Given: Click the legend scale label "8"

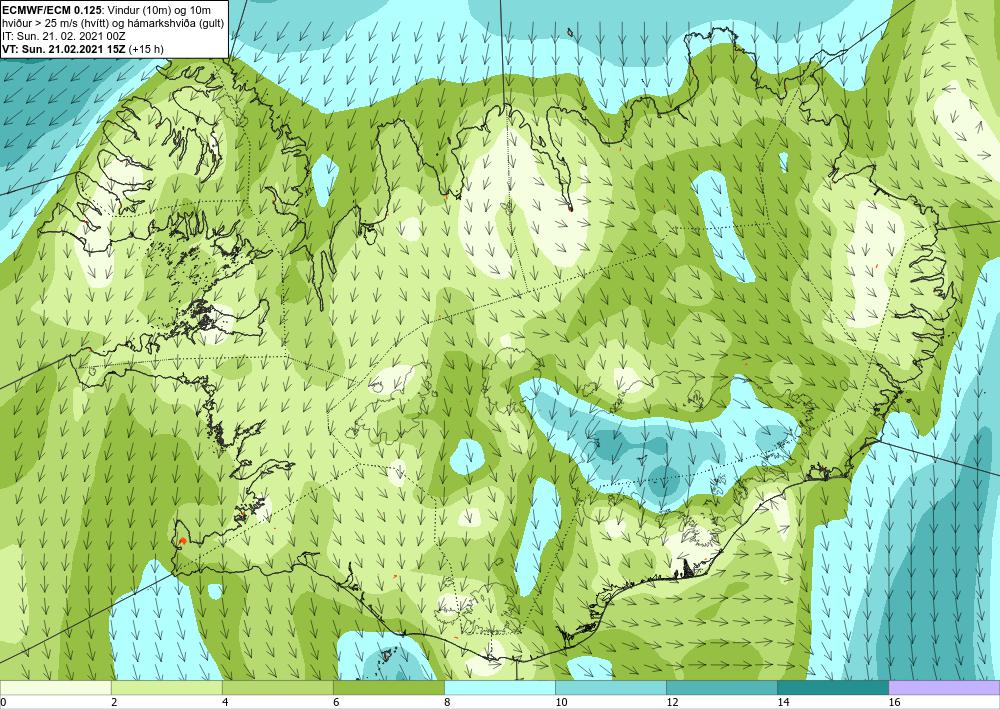Looking at the screenshot, I should coord(447,703).
